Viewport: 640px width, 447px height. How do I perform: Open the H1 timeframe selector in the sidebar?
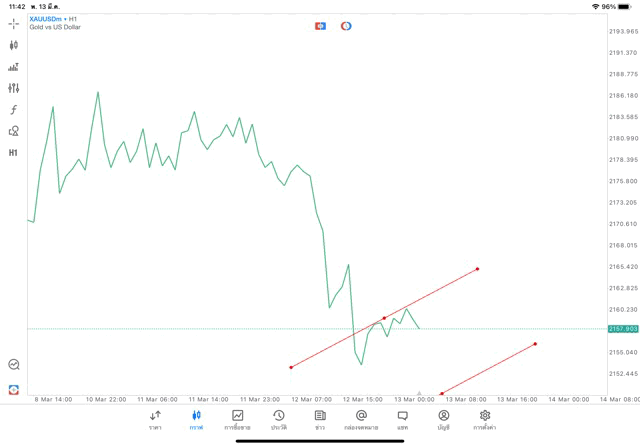13,153
